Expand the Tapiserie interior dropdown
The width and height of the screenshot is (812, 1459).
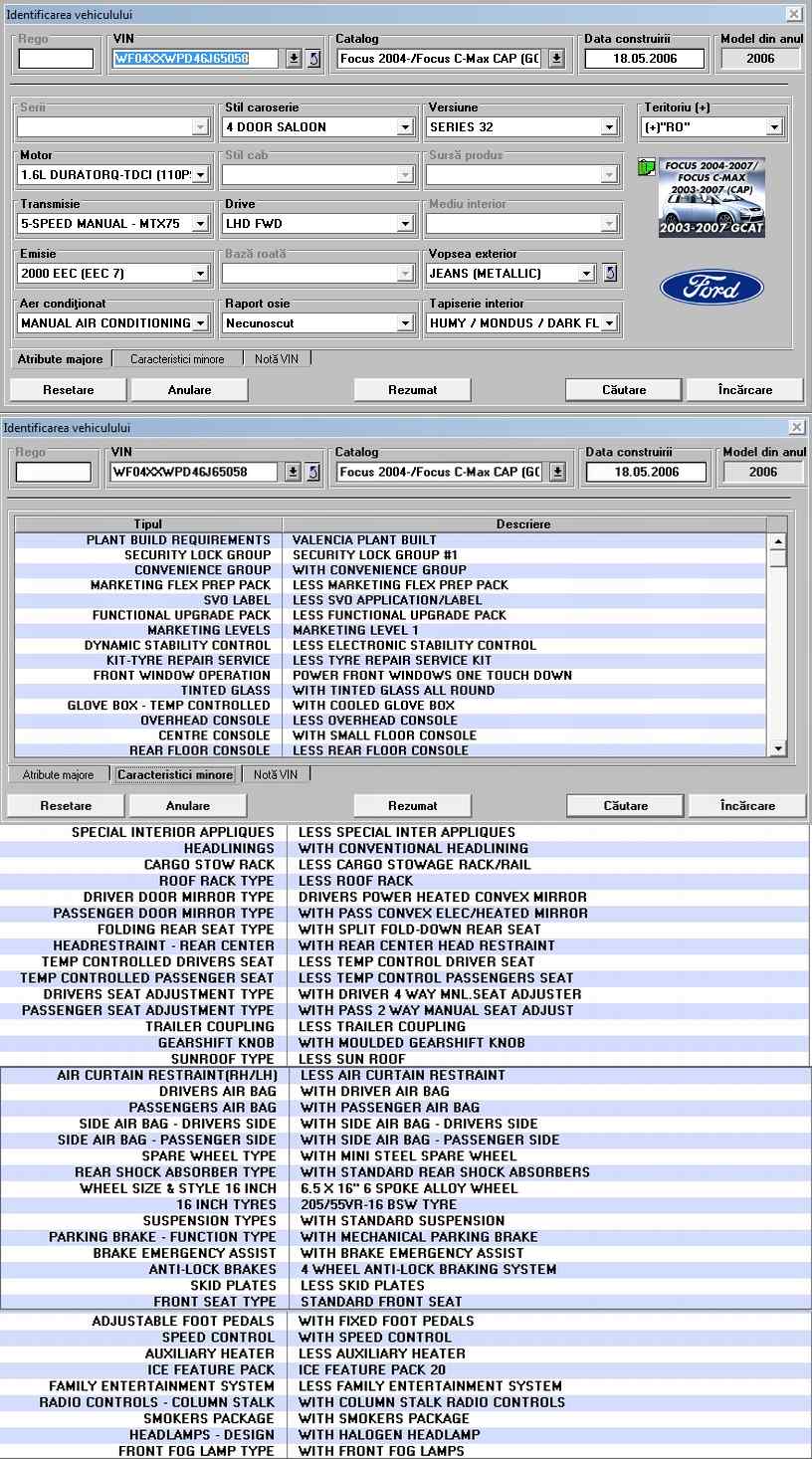[608, 323]
